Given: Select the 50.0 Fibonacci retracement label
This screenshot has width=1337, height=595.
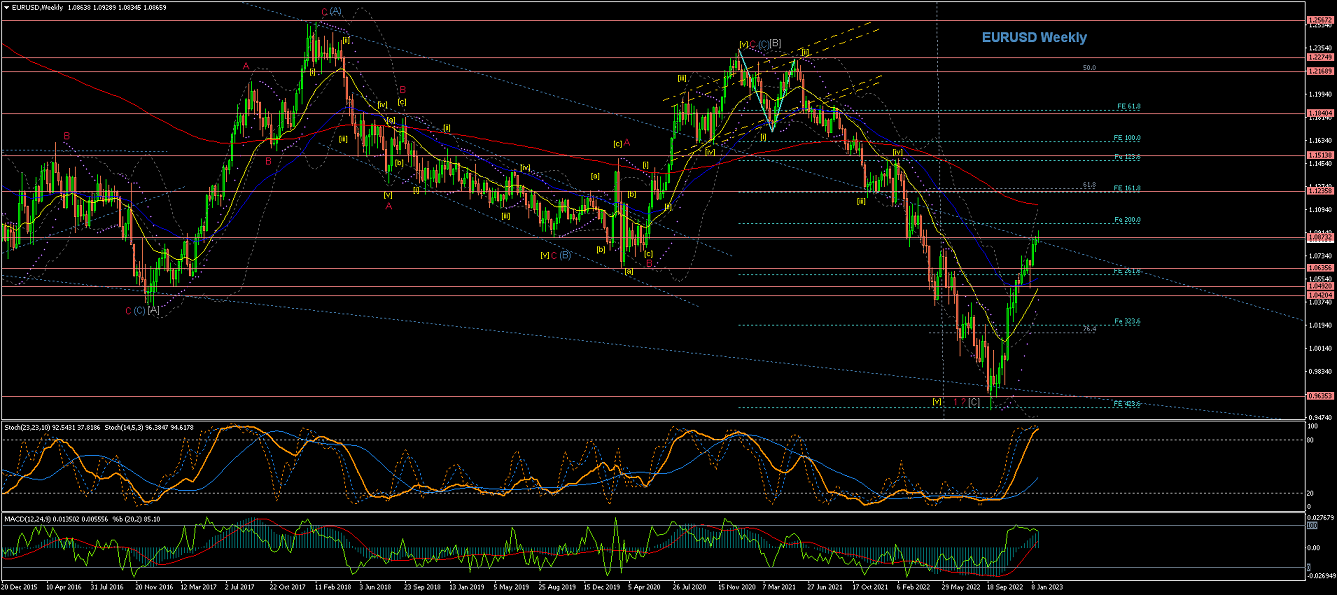Looking at the screenshot, I should [x=1089, y=68].
